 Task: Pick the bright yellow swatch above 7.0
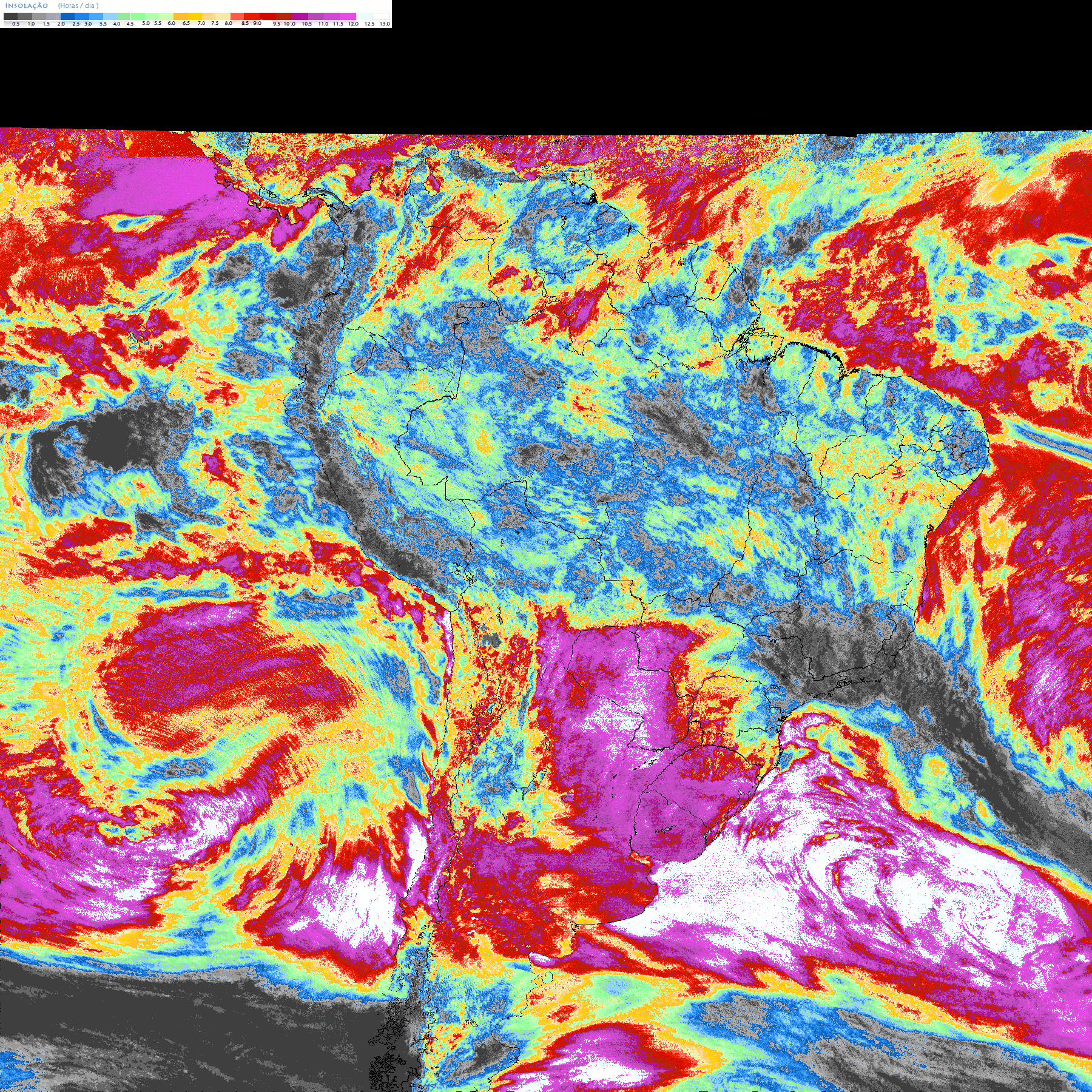[195, 16]
